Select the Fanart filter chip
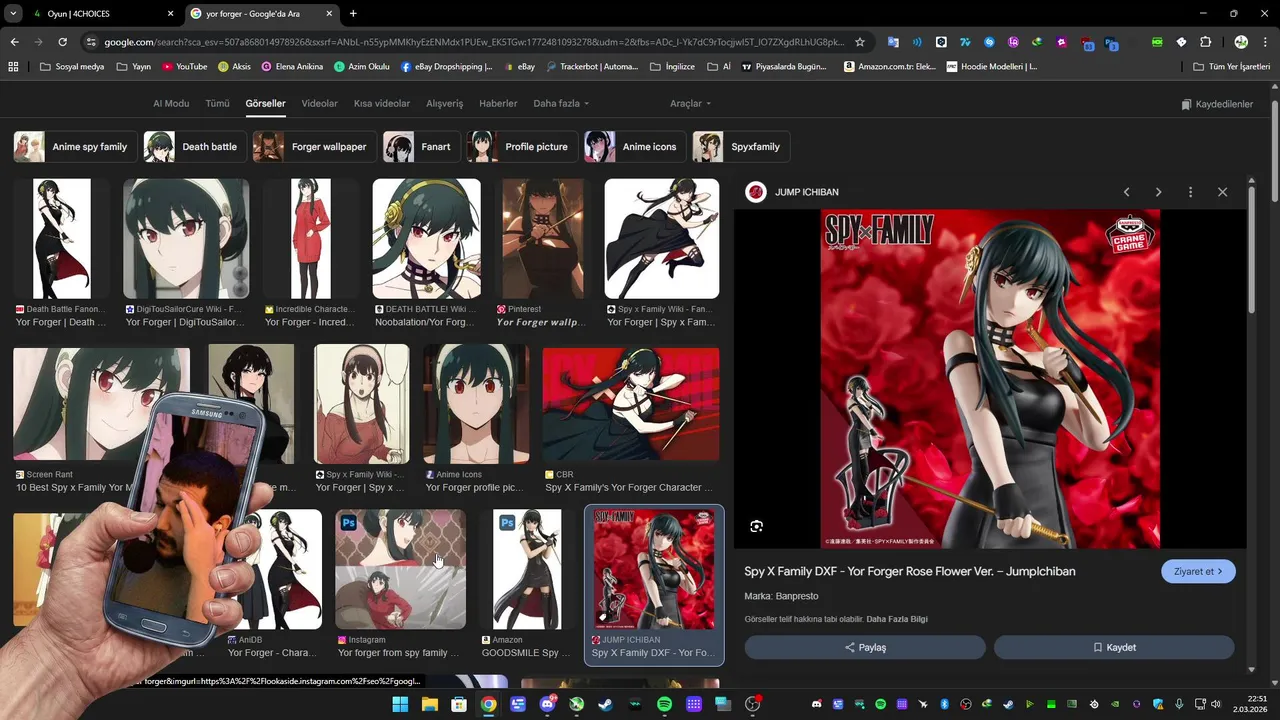The image size is (1280, 720). pyautogui.click(x=422, y=147)
